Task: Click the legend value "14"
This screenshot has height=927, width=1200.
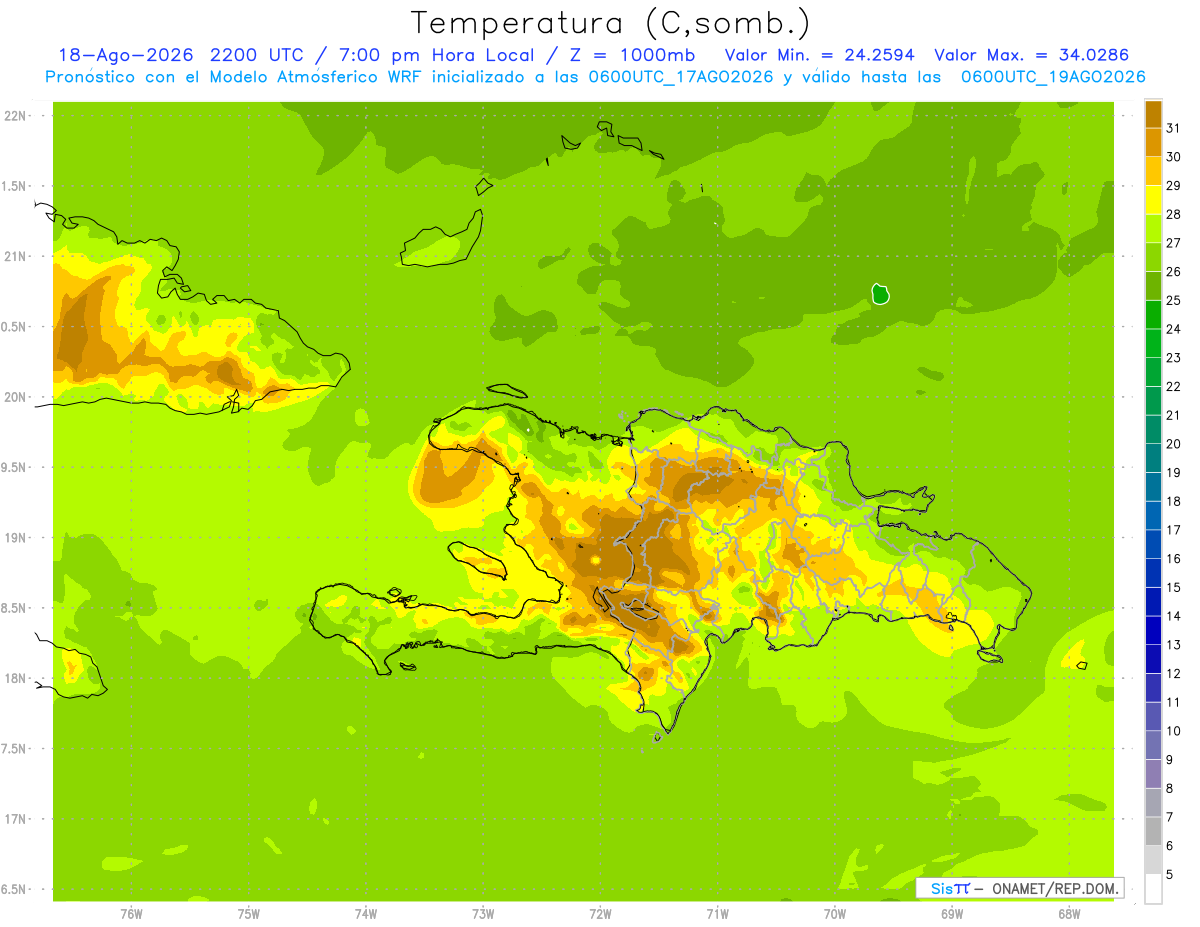Action: coord(1174,616)
